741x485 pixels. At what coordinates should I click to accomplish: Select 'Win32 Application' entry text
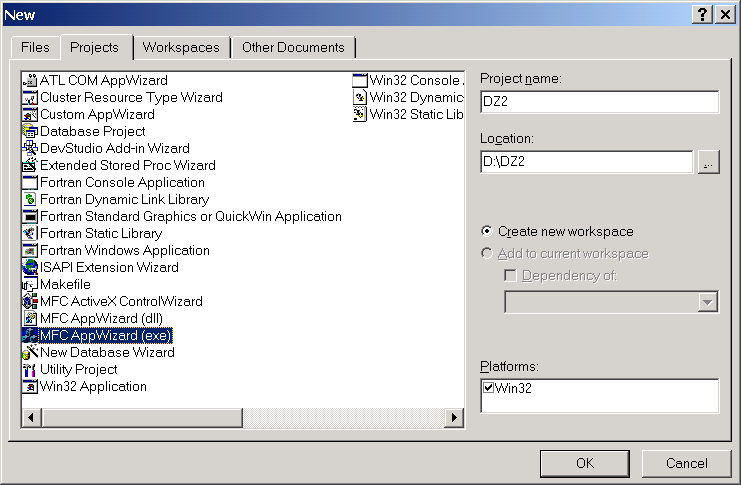93,387
